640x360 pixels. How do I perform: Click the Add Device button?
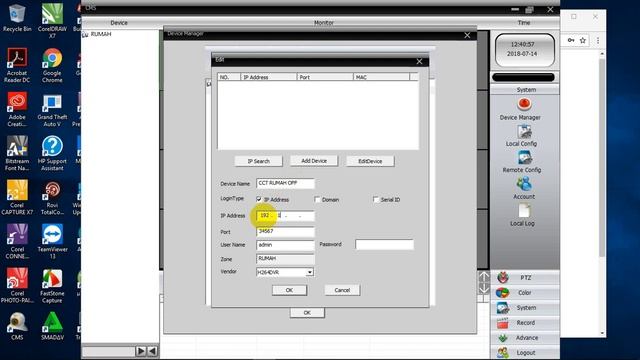tap(314, 161)
